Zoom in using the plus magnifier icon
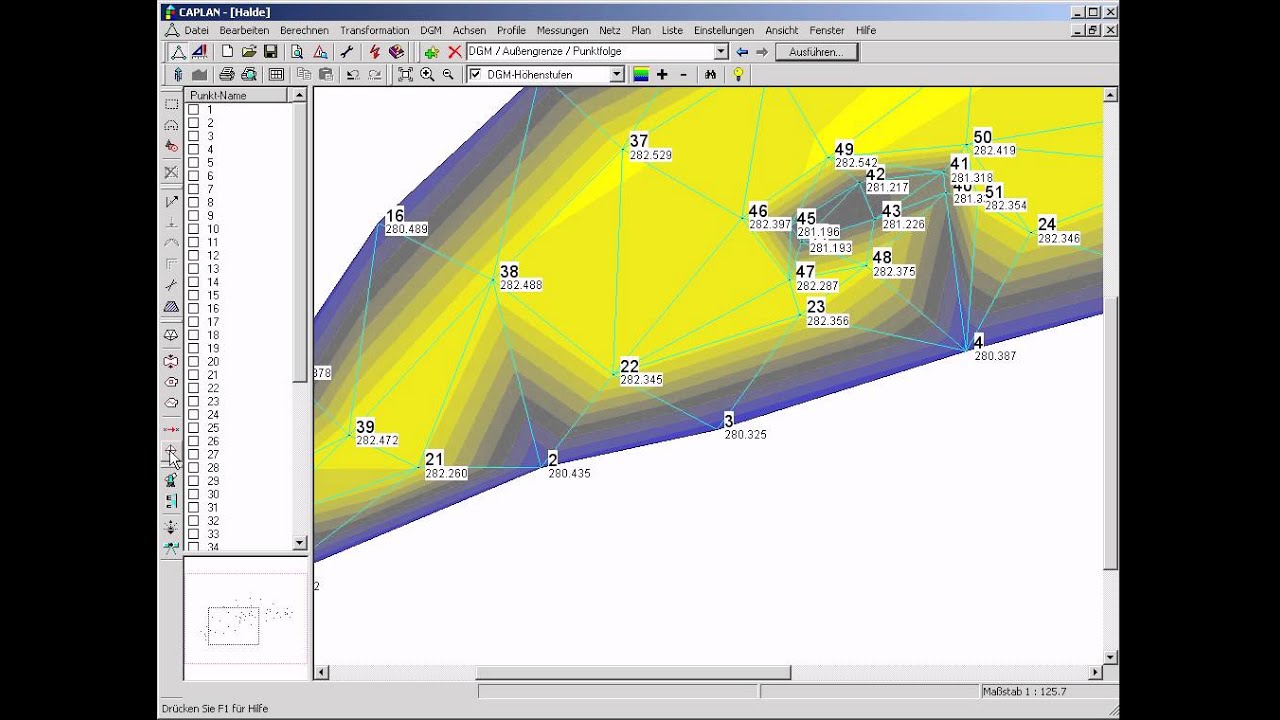This screenshot has width=1280, height=720. click(x=427, y=74)
